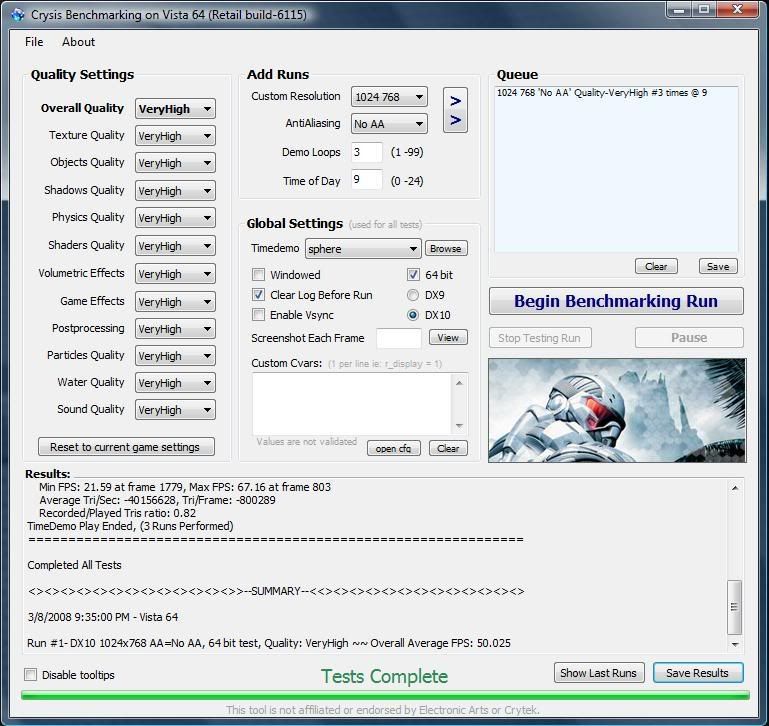Image resolution: width=769 pixels, height=726 pixels.
Task: Uncheck the 64 bit checkbox
Action: click(x=413, y=274)
